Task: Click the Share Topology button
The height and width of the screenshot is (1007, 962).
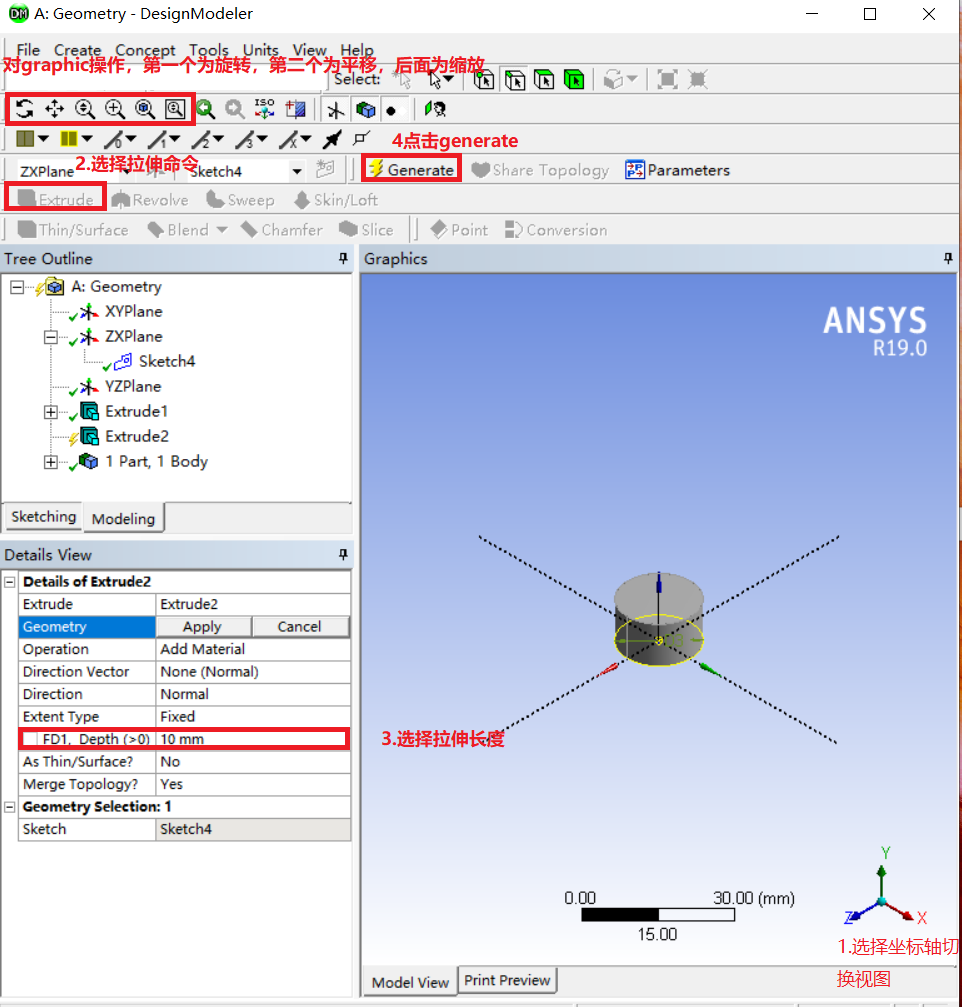Action: coord(540,170)
